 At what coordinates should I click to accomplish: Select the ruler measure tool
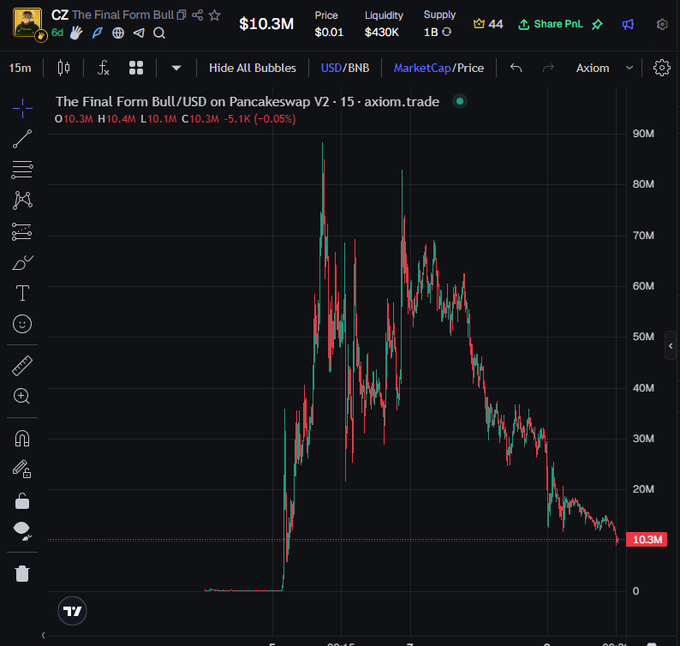pos(22,365)
